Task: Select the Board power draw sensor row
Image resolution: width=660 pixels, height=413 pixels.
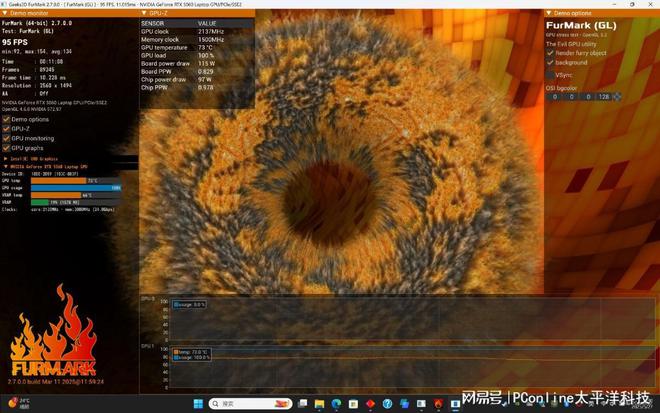Action: (197, 64)
